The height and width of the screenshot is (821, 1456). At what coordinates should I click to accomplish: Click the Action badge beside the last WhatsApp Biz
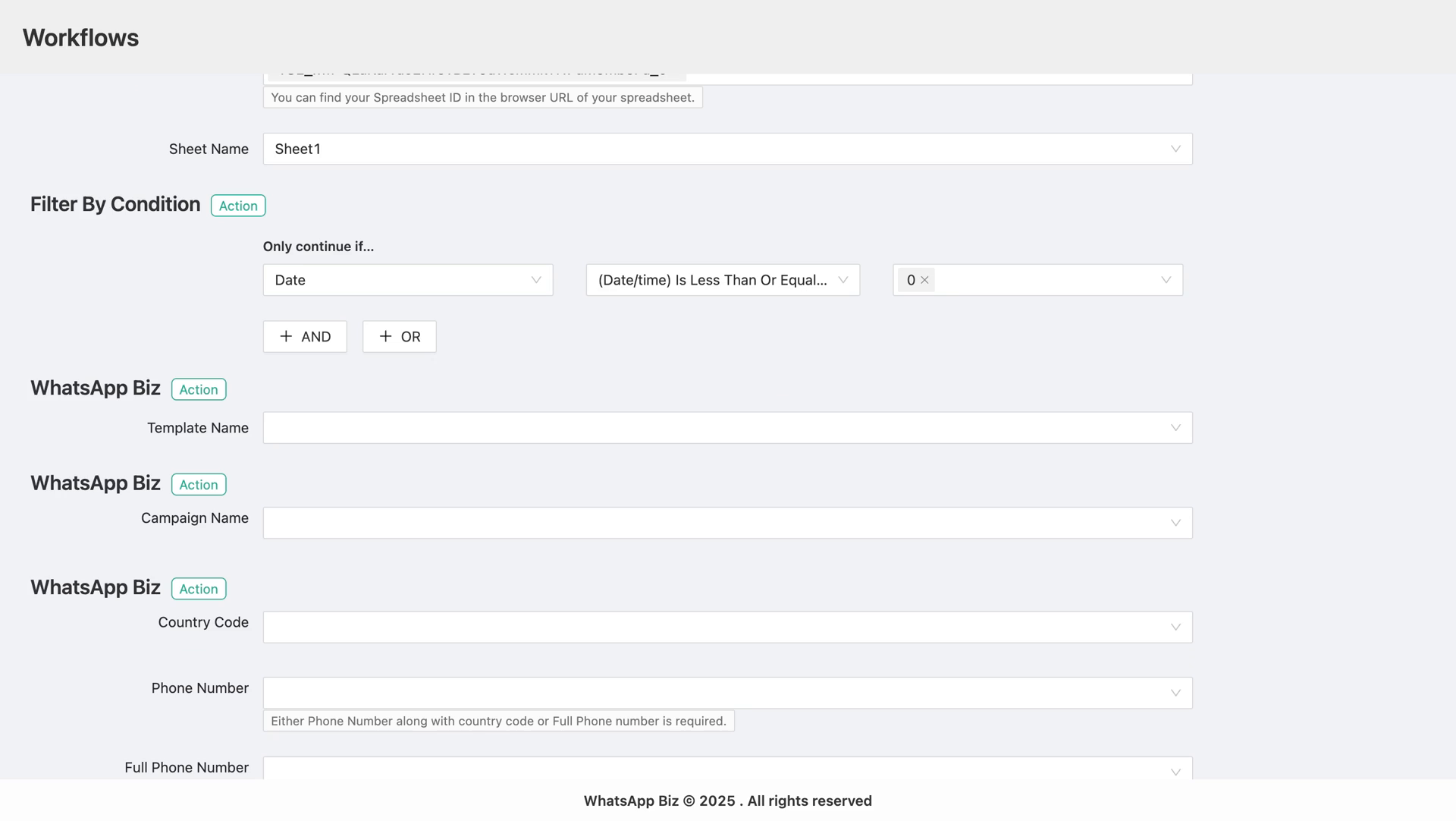coord(198,588)
